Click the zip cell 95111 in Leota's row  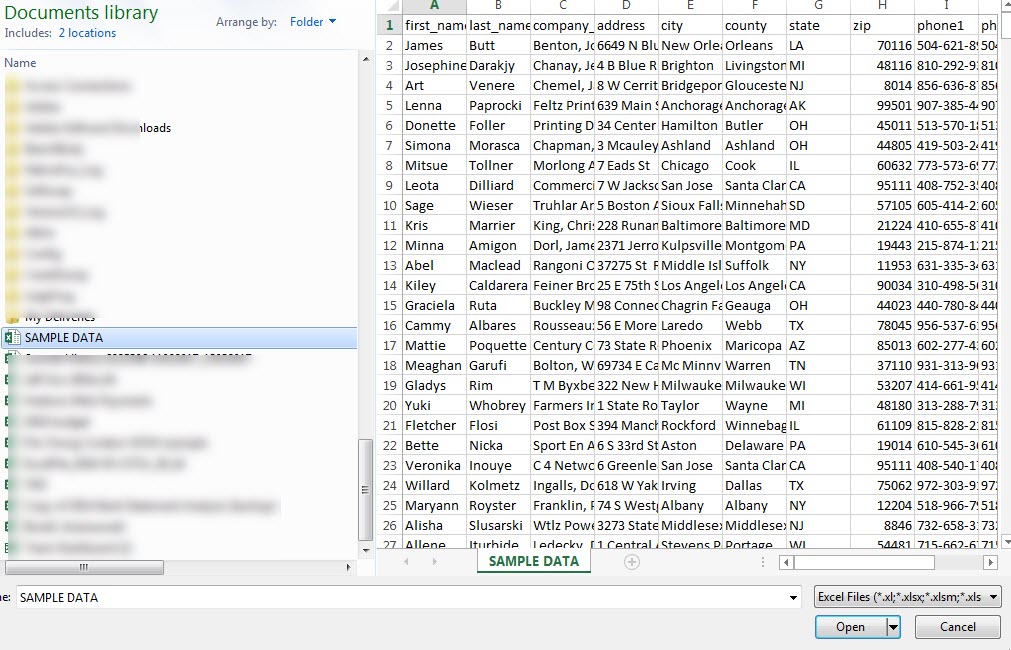coord(883,186)
